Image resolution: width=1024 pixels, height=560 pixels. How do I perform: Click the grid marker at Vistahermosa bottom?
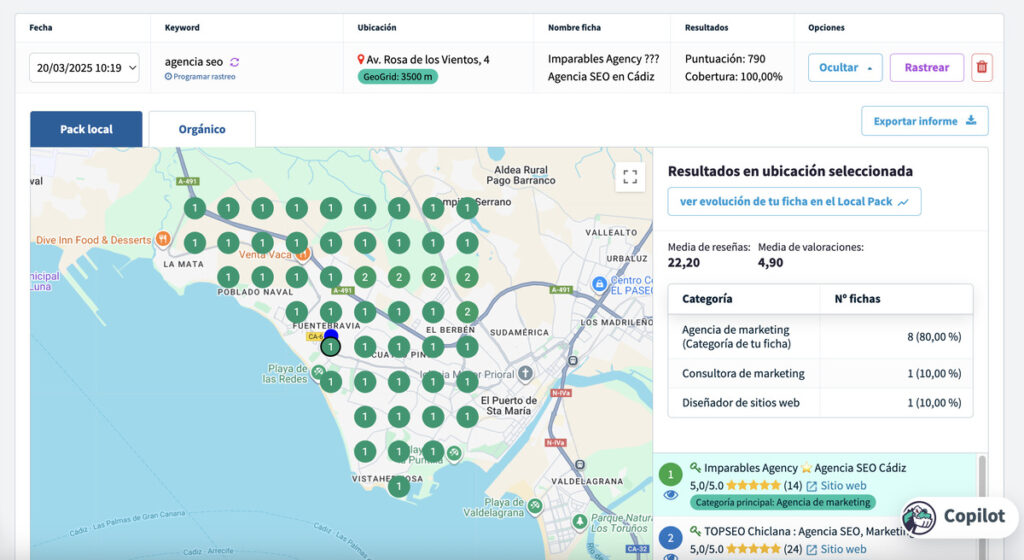point(399,486)
